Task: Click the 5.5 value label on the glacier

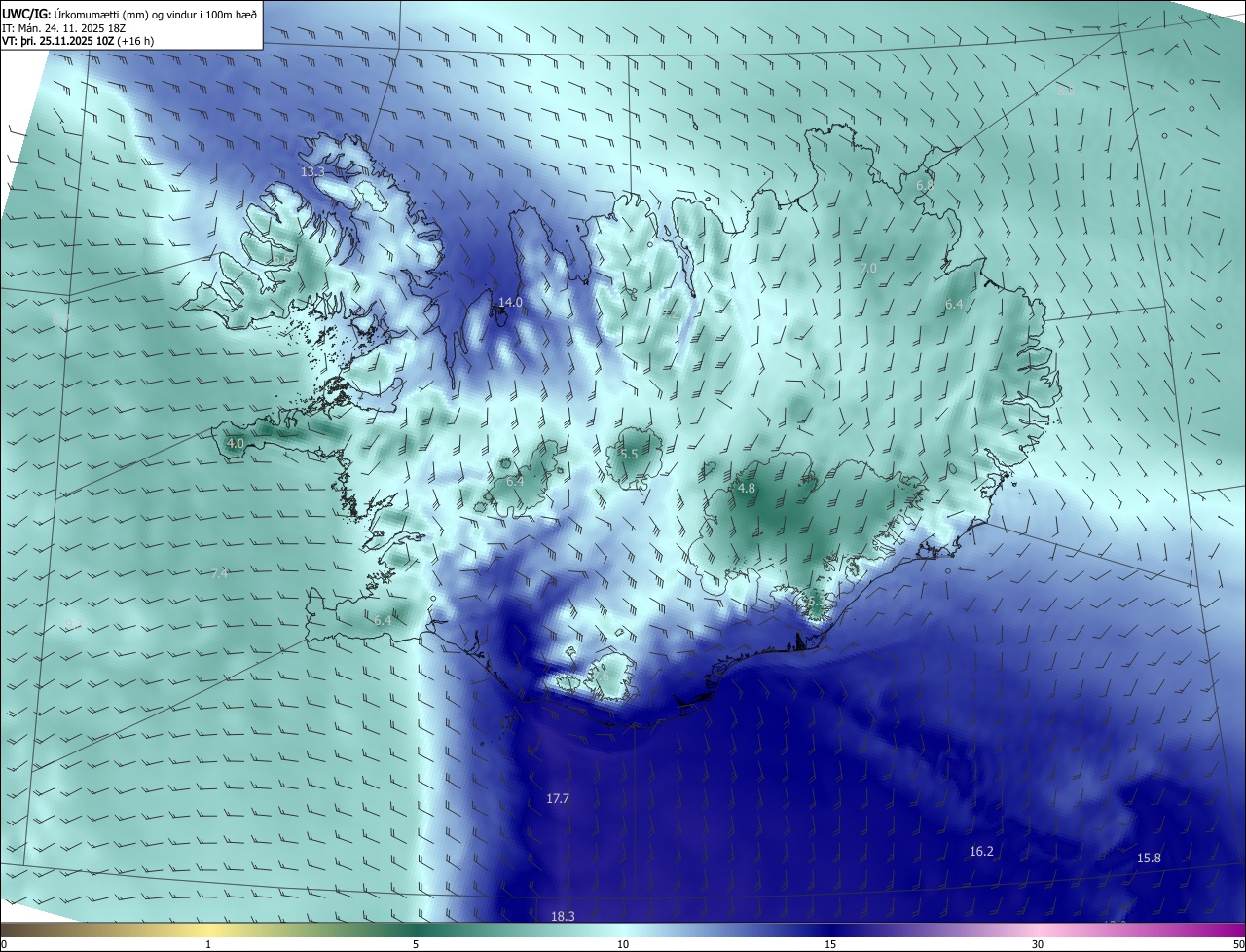Action: [629, 455]
